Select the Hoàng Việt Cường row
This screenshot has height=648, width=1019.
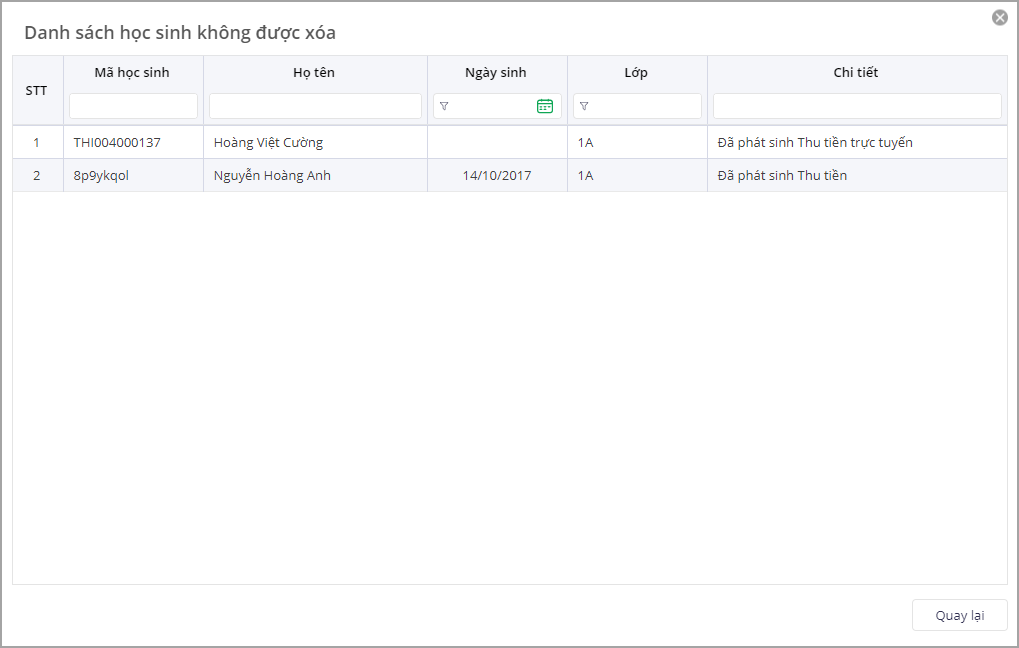click(269, 143)
